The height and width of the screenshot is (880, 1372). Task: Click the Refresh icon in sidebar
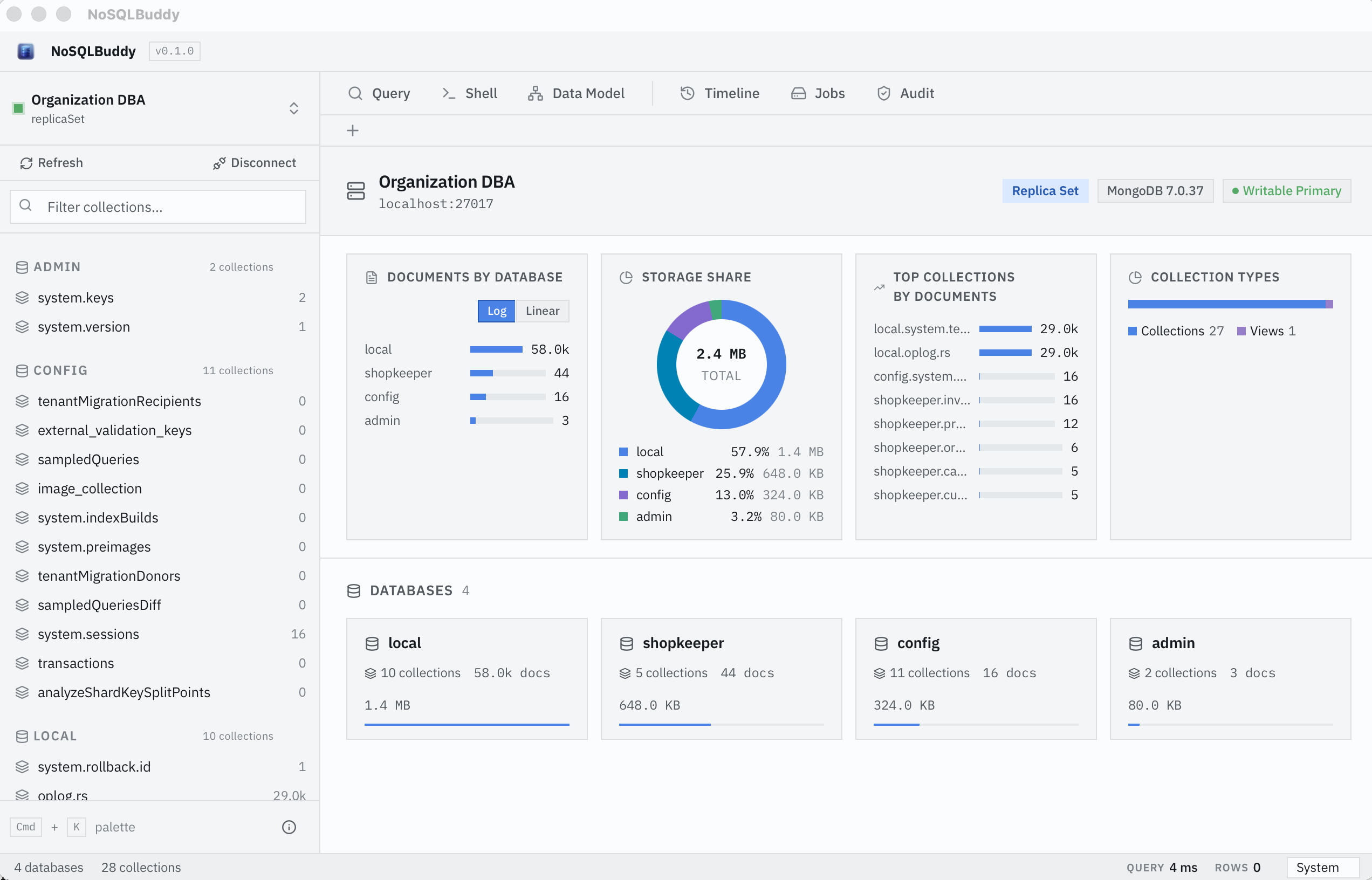(x=26, y=163)
